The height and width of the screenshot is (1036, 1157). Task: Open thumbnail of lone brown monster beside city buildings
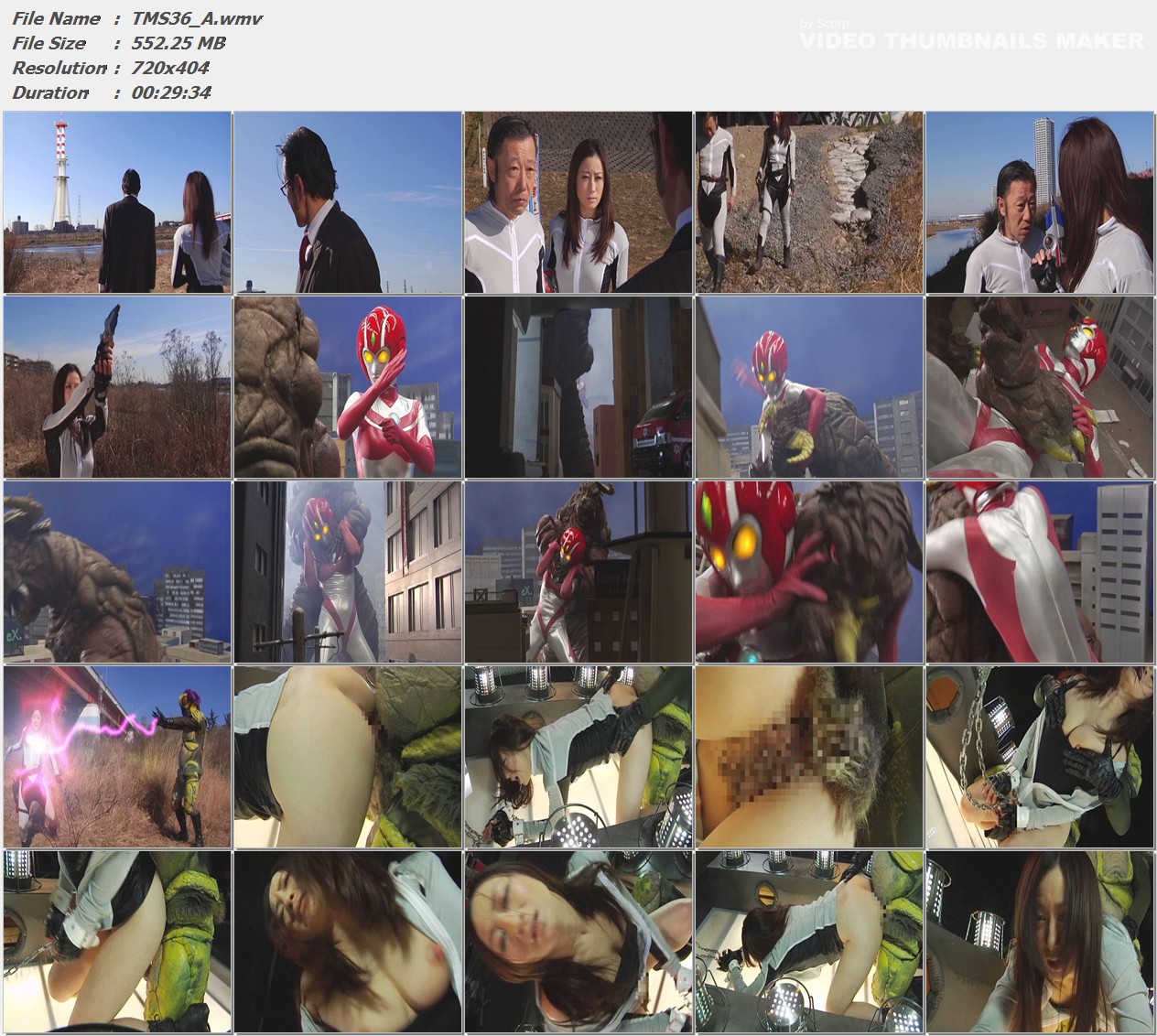click(117, 572)
